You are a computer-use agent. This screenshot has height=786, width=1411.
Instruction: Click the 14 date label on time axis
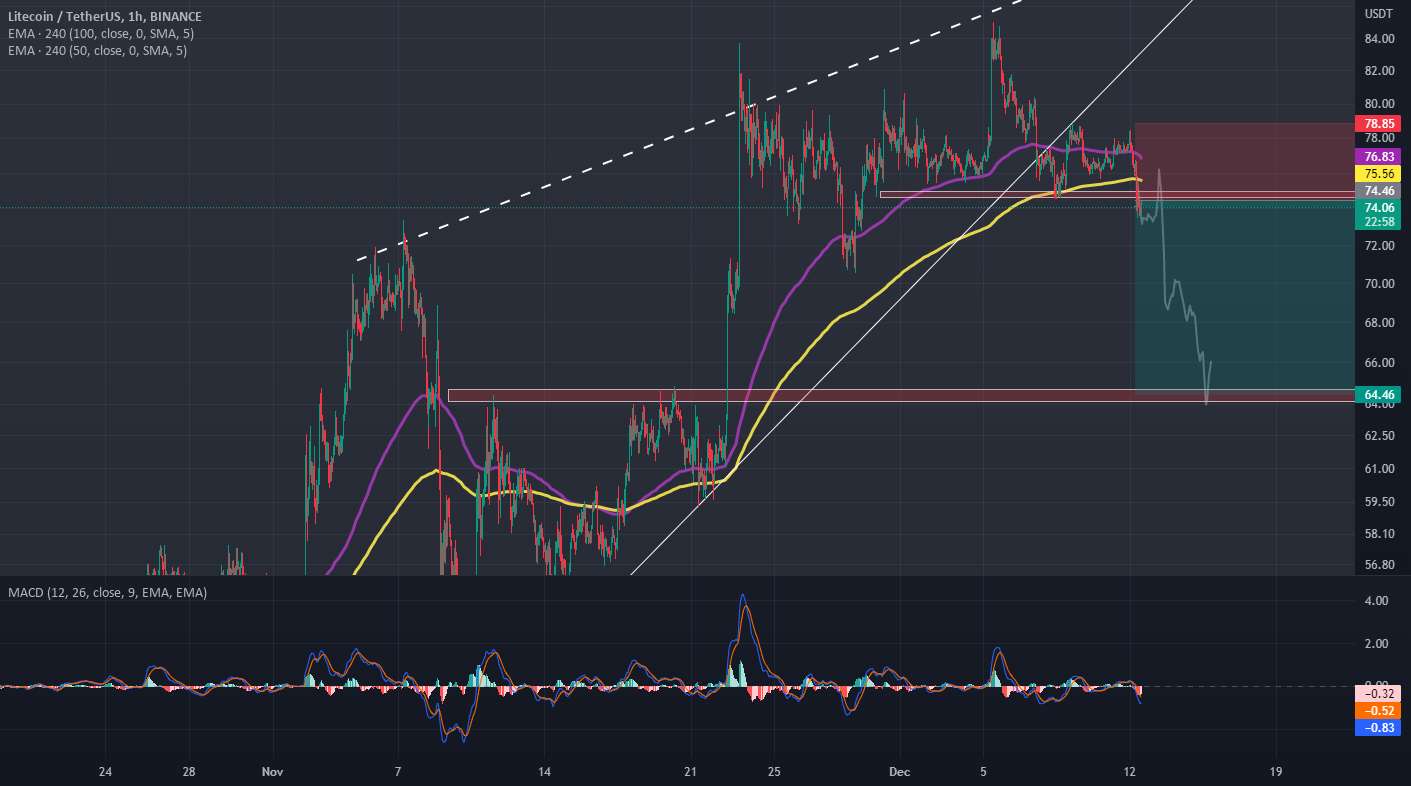click(544, 772)
